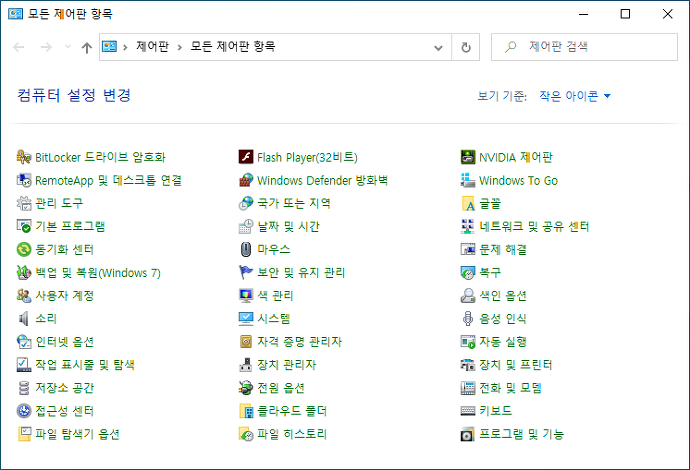Open the Windows Defender 방화벽 brick icon
This screenshot has width=690, height=470.
point(246,180)
